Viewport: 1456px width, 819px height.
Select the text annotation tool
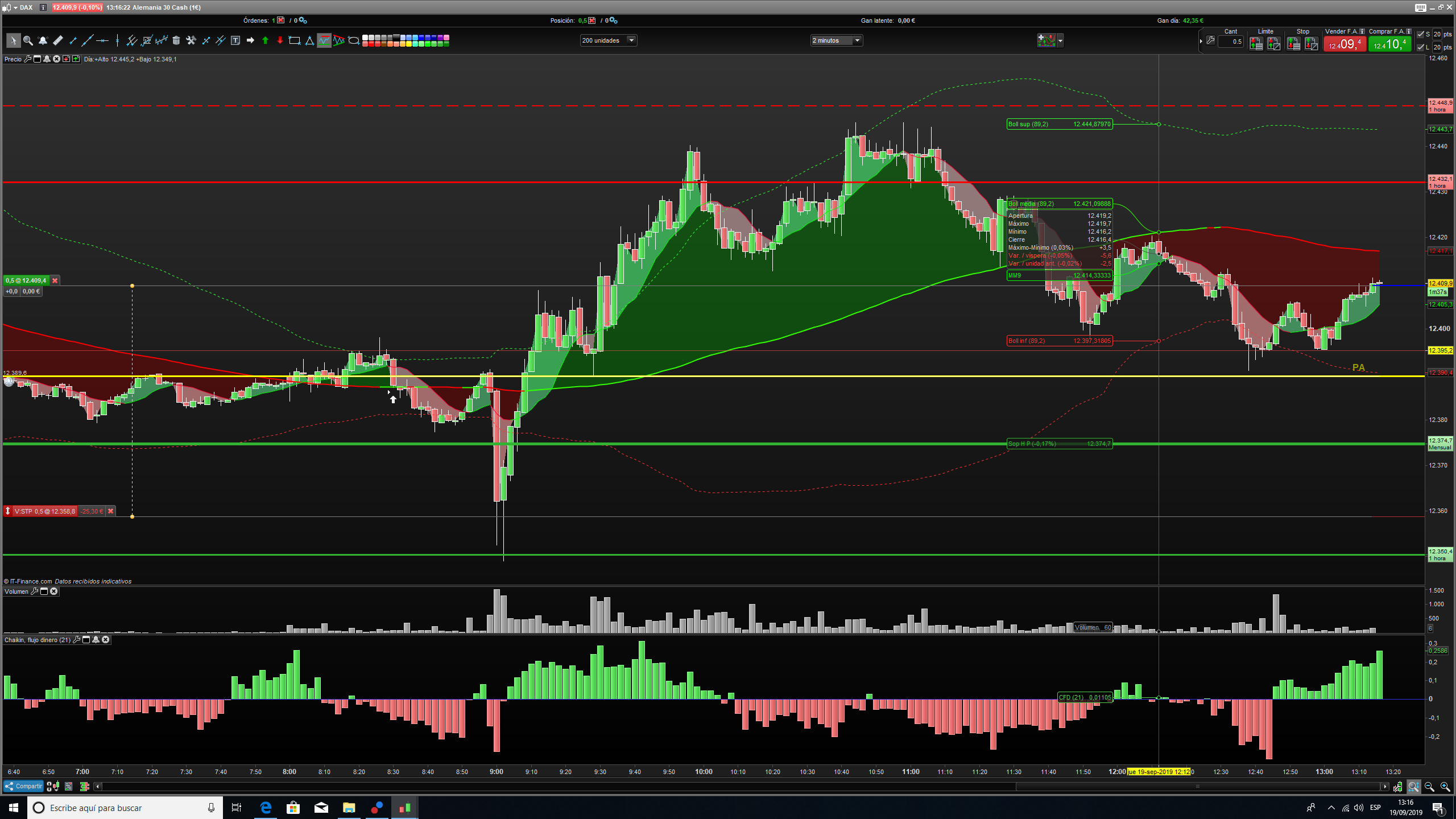click(235, 40)
